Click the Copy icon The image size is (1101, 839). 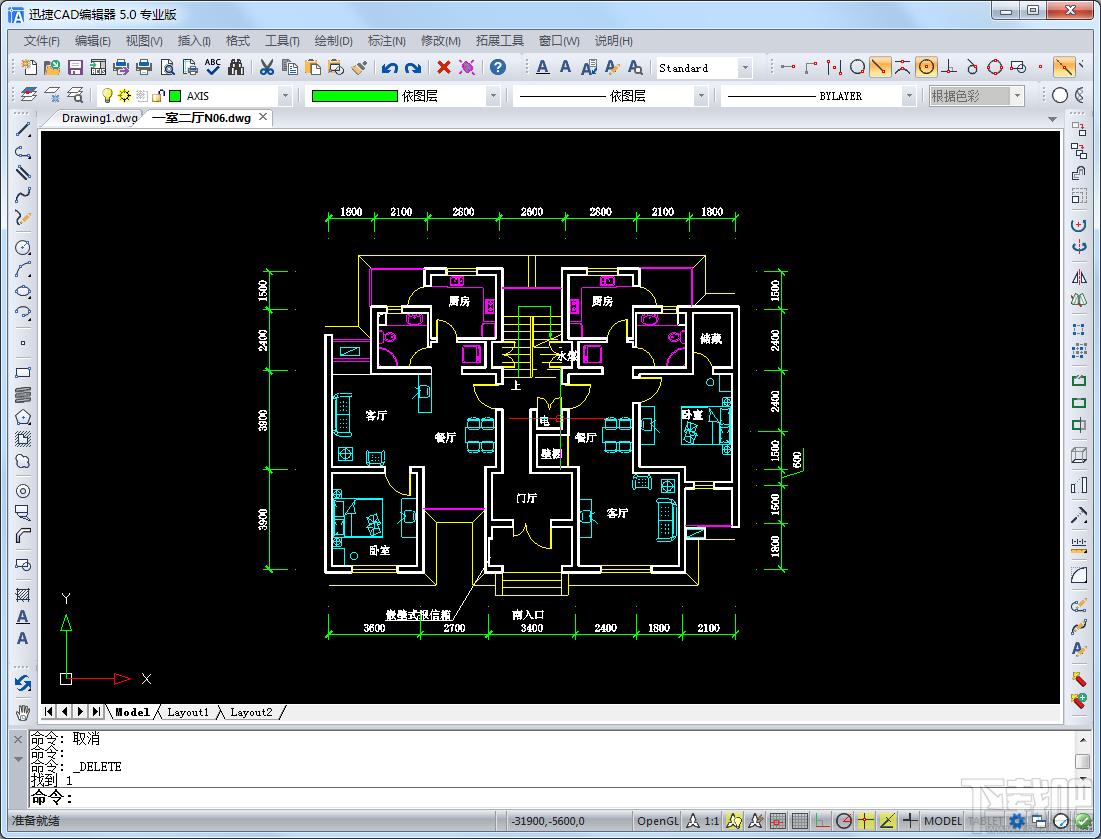pyautogui.click(x=289, y=67)
